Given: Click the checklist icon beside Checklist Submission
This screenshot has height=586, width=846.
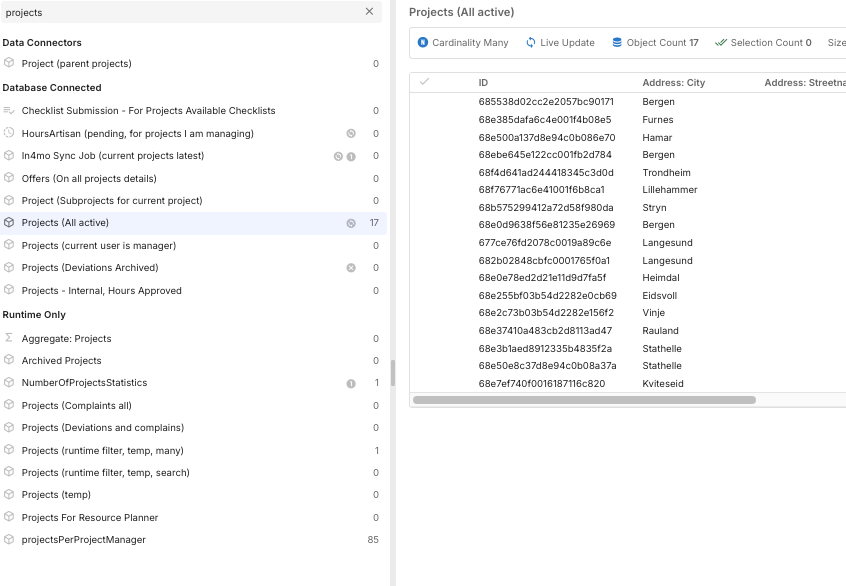Looking at the screenshot, I should tap(9, 111).
